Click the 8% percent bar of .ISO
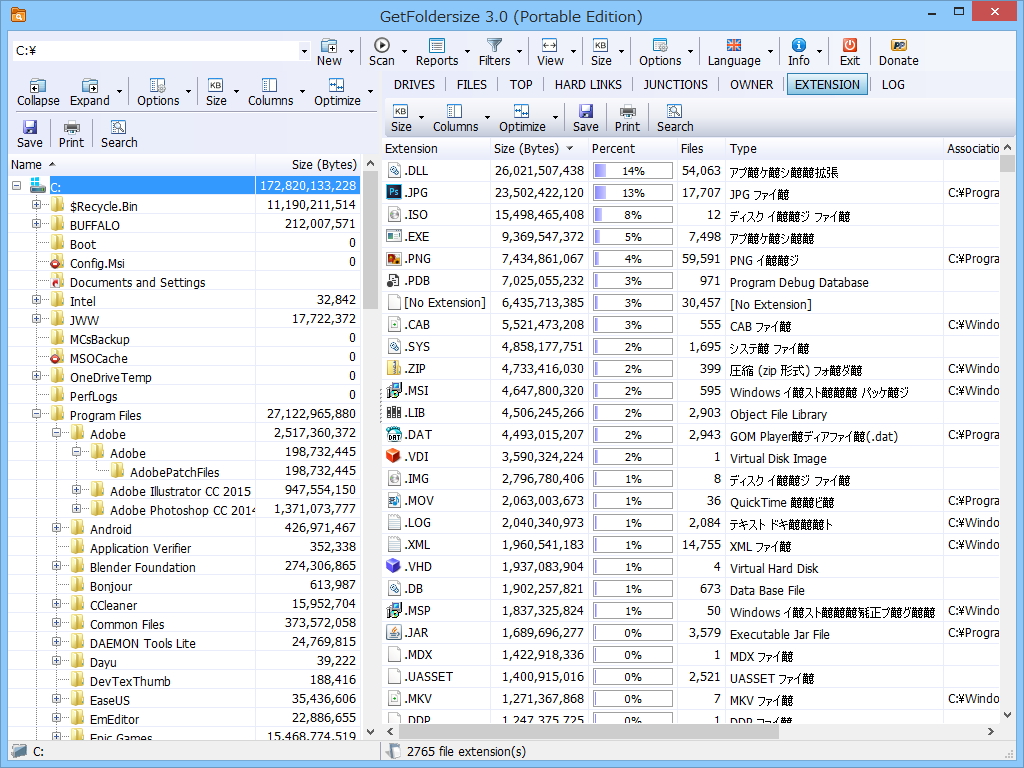 click(x=633, y=215)
